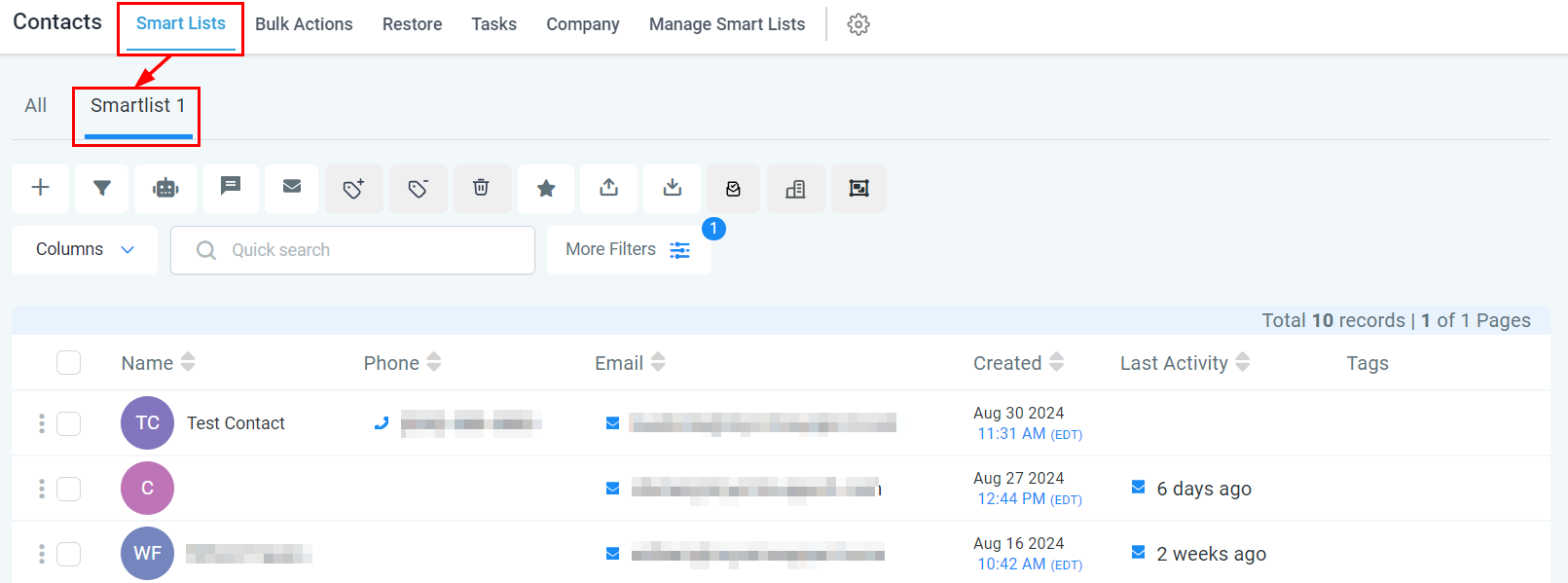This screenshot has width=1568, height=583.
Task: Open the Company tab
Action: [x=583, y=24]
